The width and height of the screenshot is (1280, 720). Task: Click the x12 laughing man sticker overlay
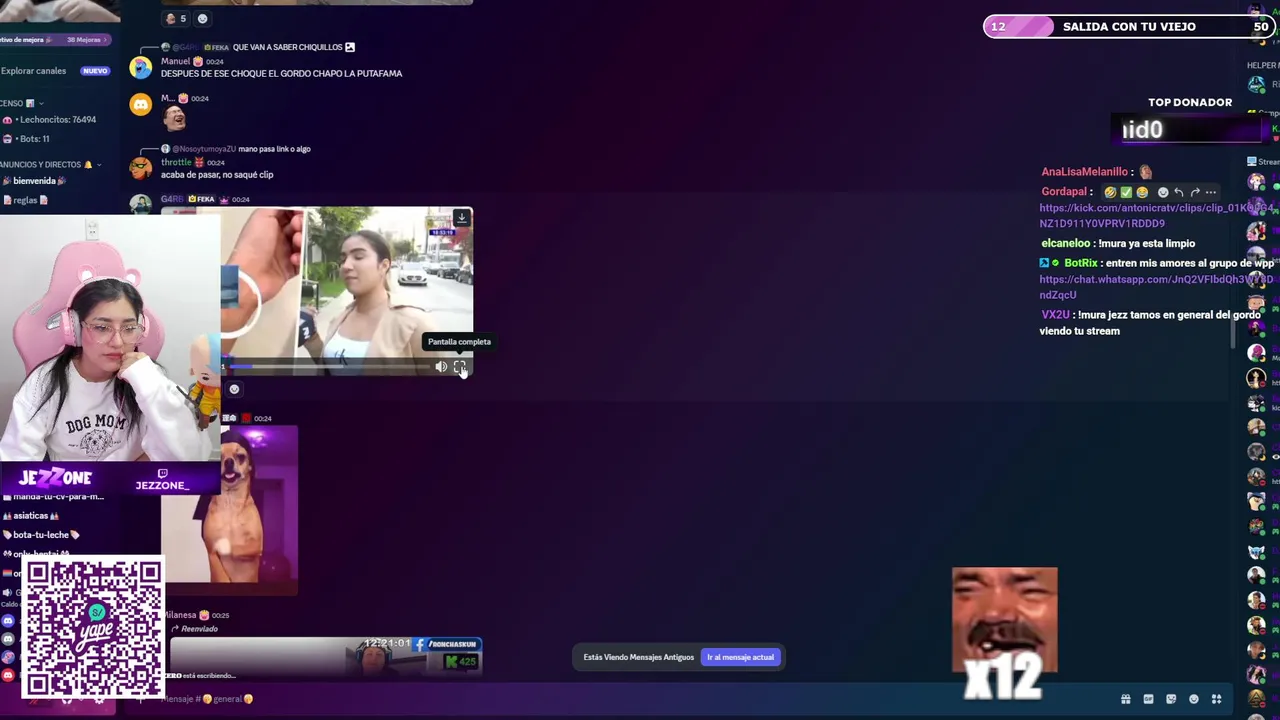[x=1004, y=633]
